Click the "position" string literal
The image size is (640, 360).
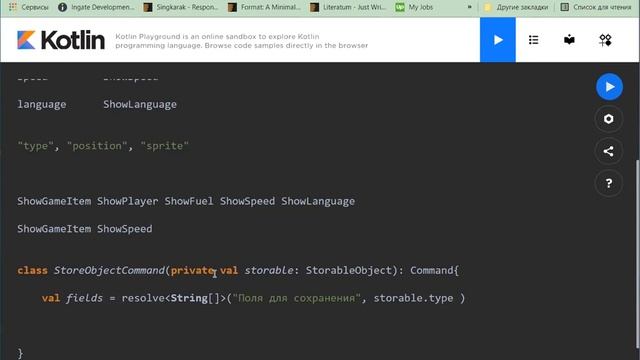pos(97,146)
